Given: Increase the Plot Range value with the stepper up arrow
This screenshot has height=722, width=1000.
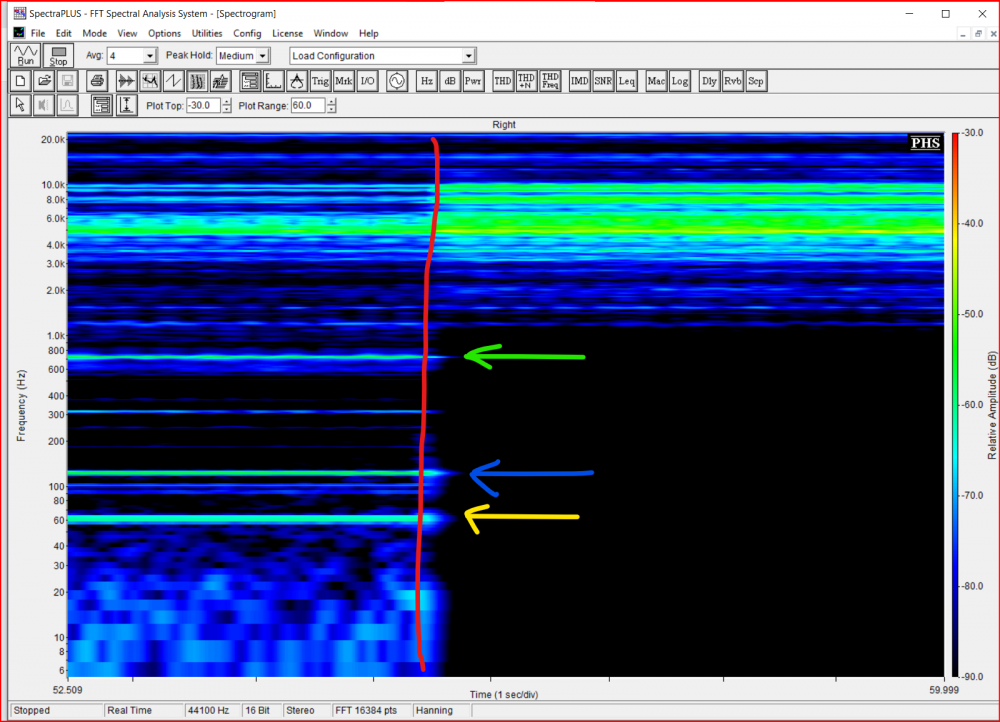Looking at the screenshot, I should (331, 102).
